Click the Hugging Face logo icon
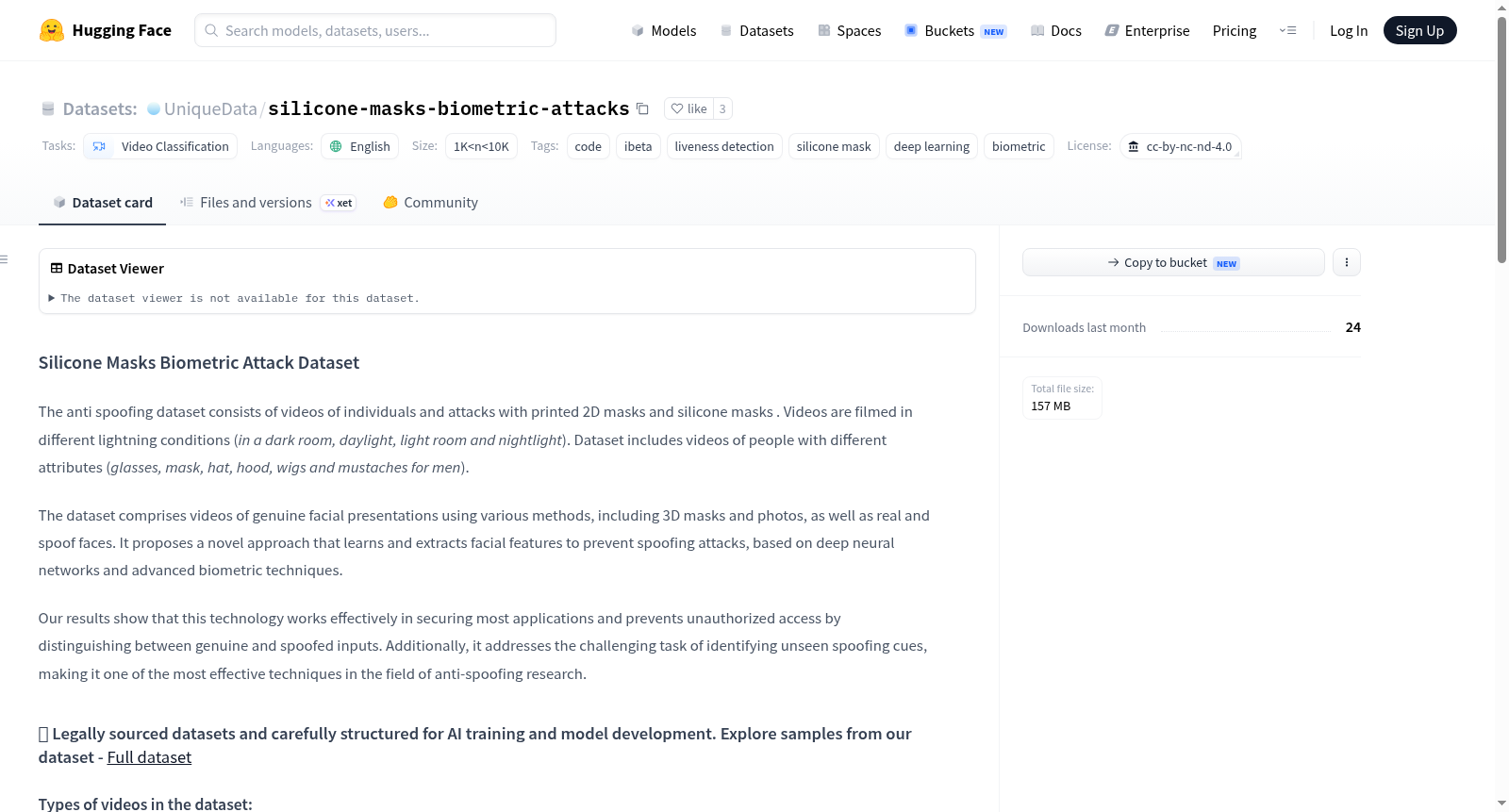 tap(52, 30)
